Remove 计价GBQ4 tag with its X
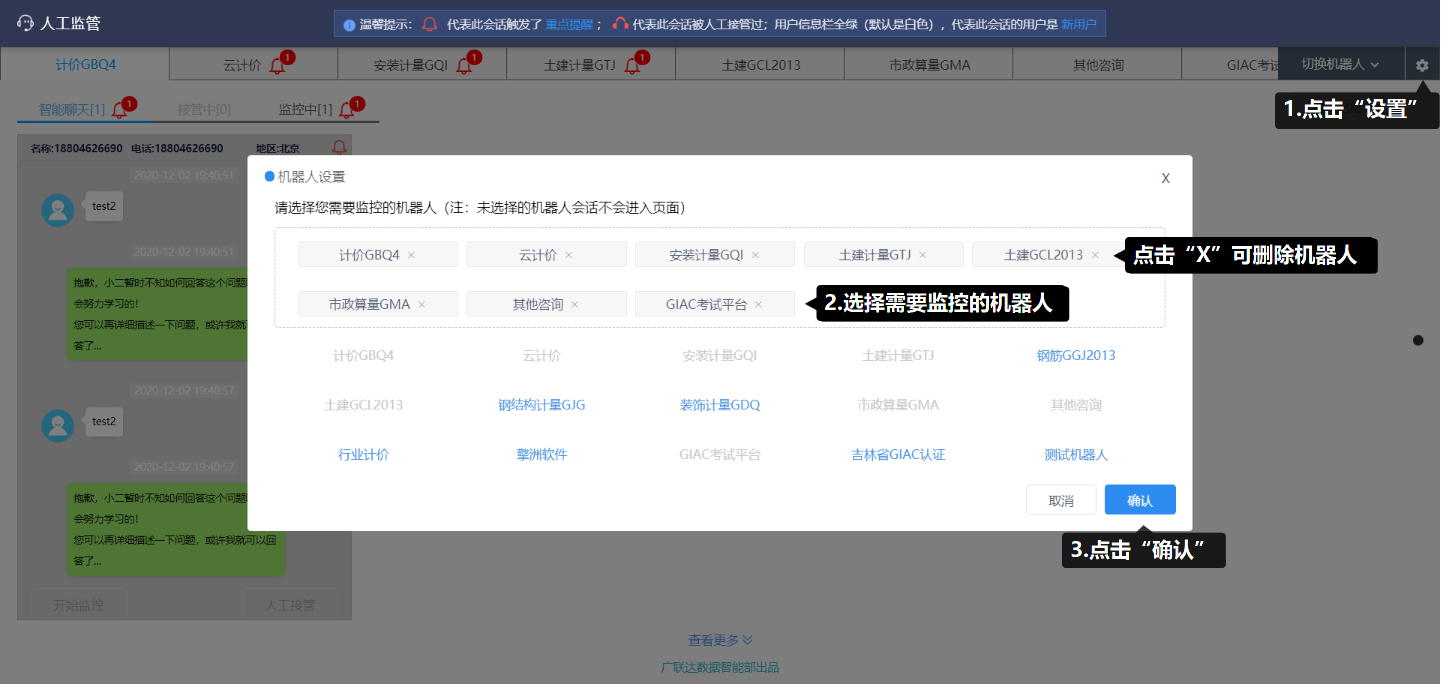 [x=411, y=255]
